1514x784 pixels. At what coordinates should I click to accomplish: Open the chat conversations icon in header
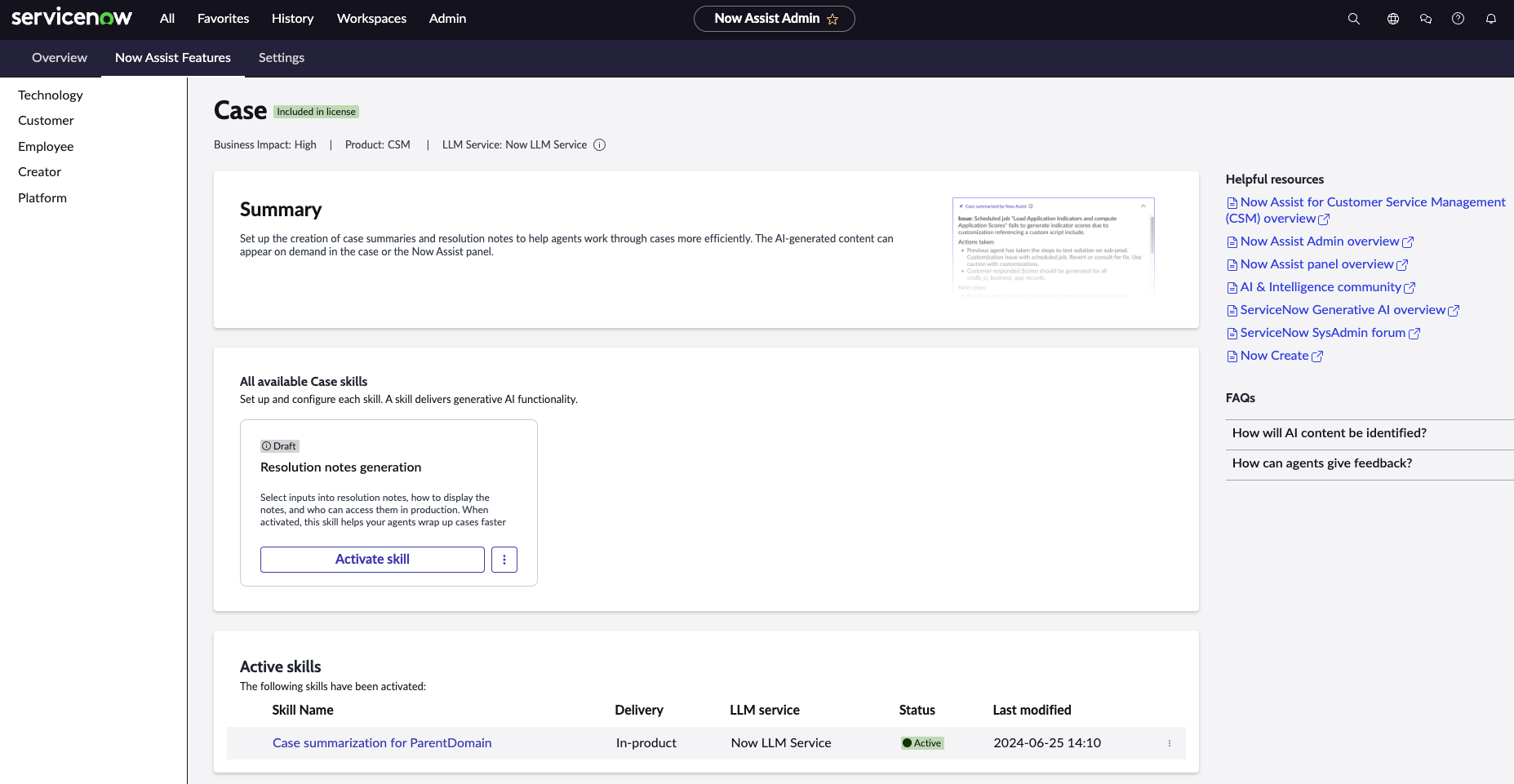pos(1426,19)
